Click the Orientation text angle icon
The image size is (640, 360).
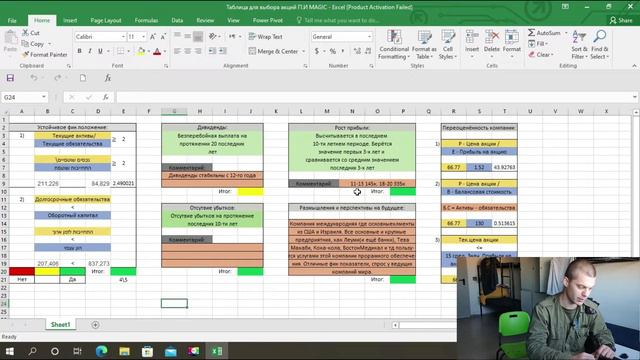point(213,37)
